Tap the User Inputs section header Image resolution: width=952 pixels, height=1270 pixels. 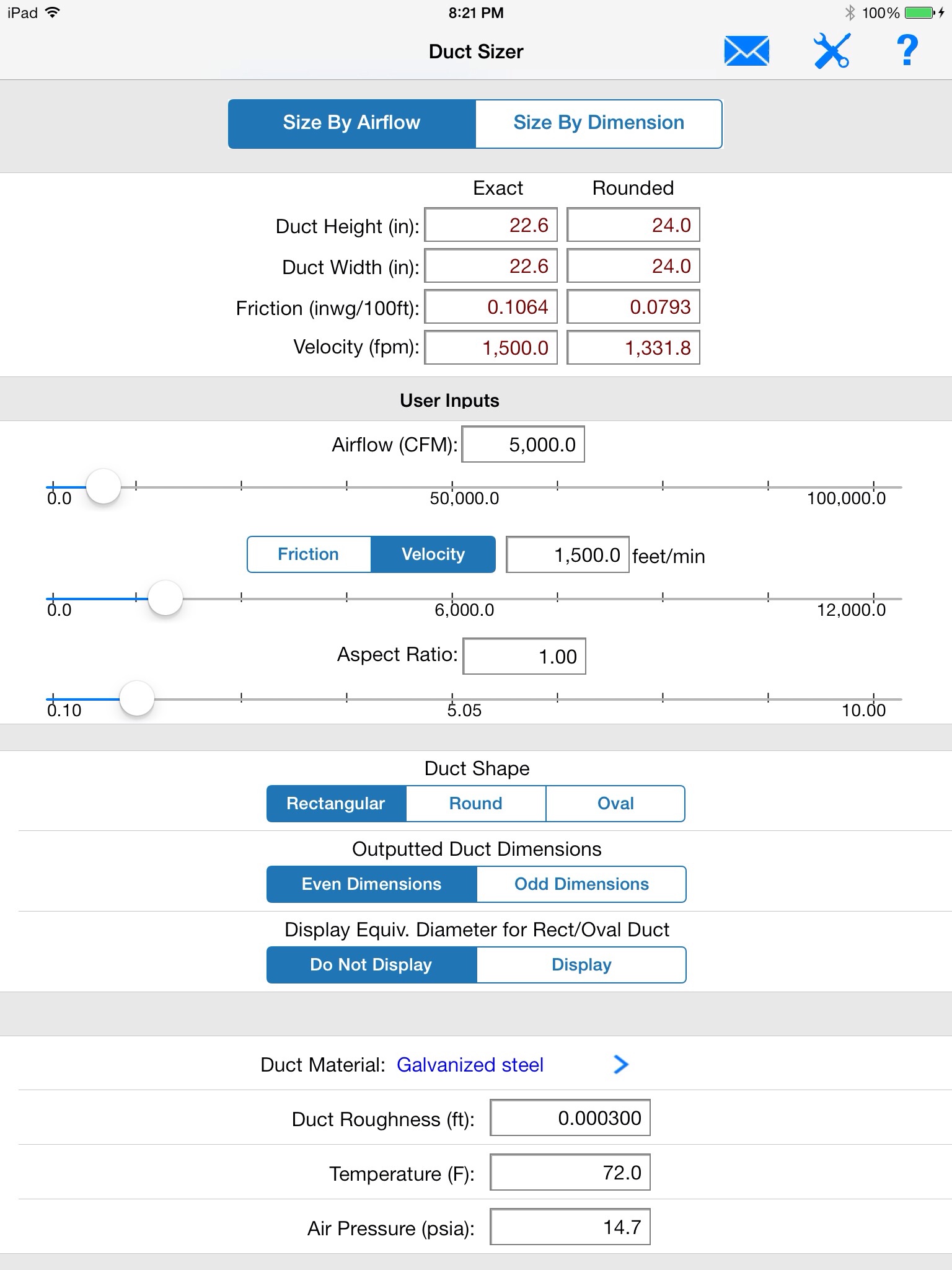pyautogui.click(x=449, y=401)
